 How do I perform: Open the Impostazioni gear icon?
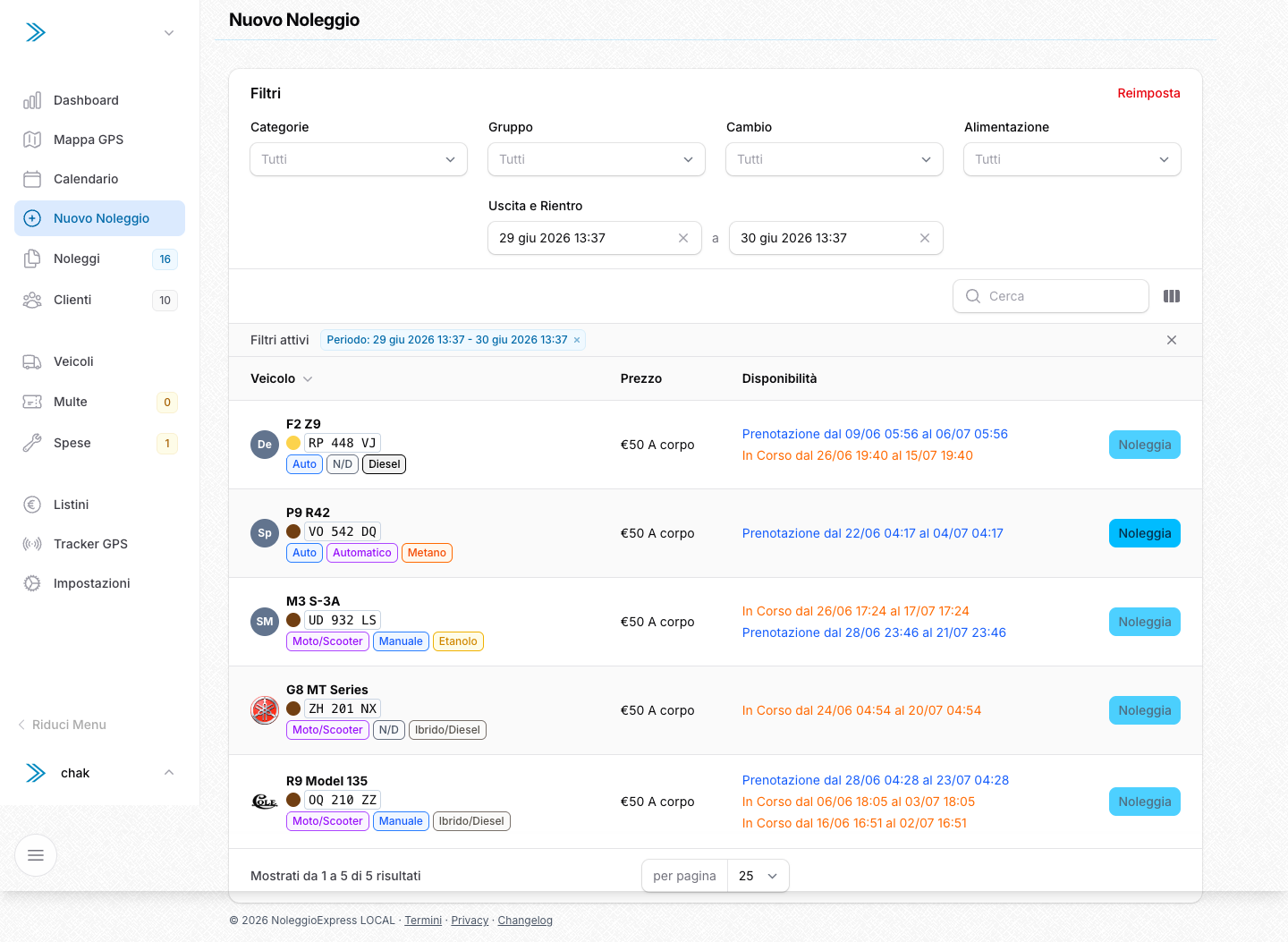[32, 583]
